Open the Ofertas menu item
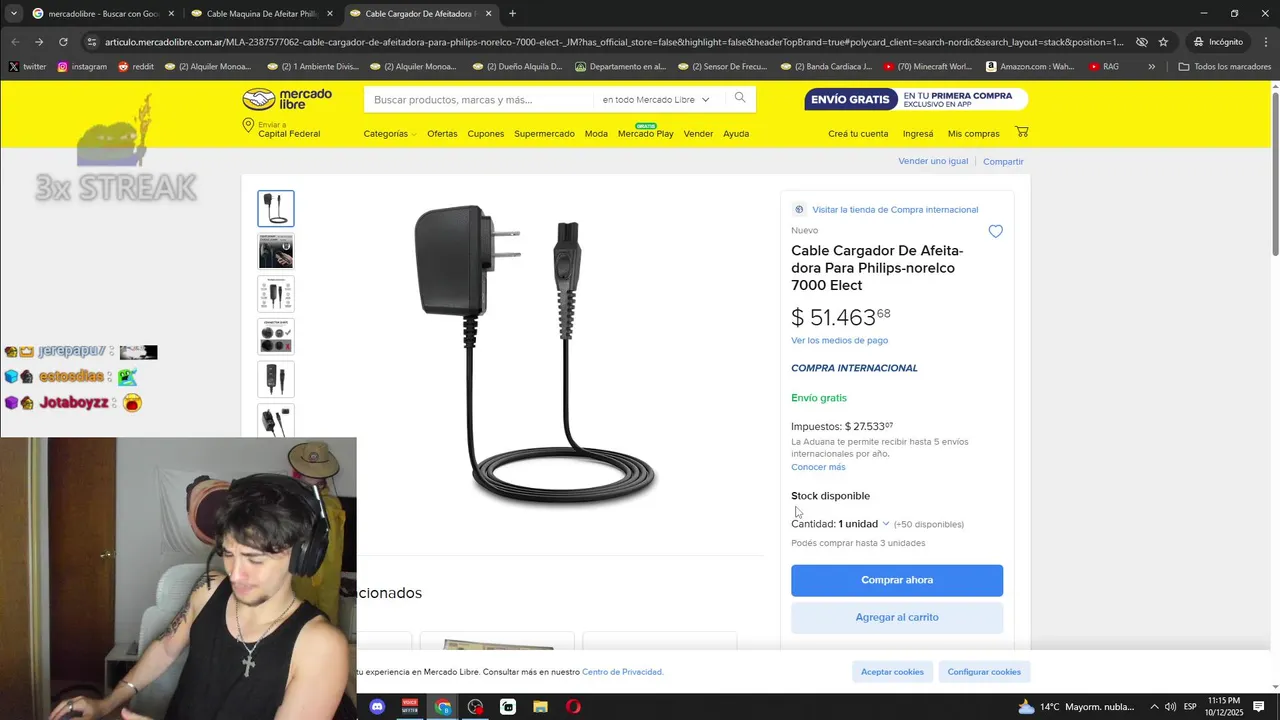Viewport: 1280px width, 720px height. coord(442,134)
